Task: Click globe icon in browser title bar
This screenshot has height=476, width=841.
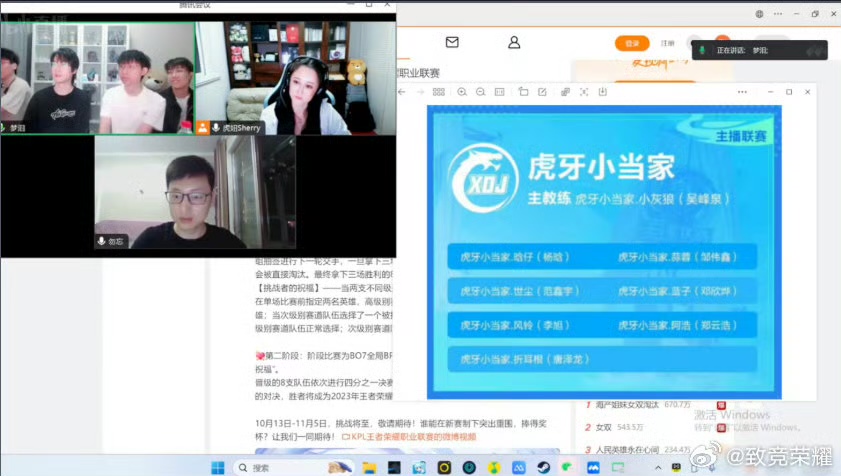Action: click(x=759, y=14)
